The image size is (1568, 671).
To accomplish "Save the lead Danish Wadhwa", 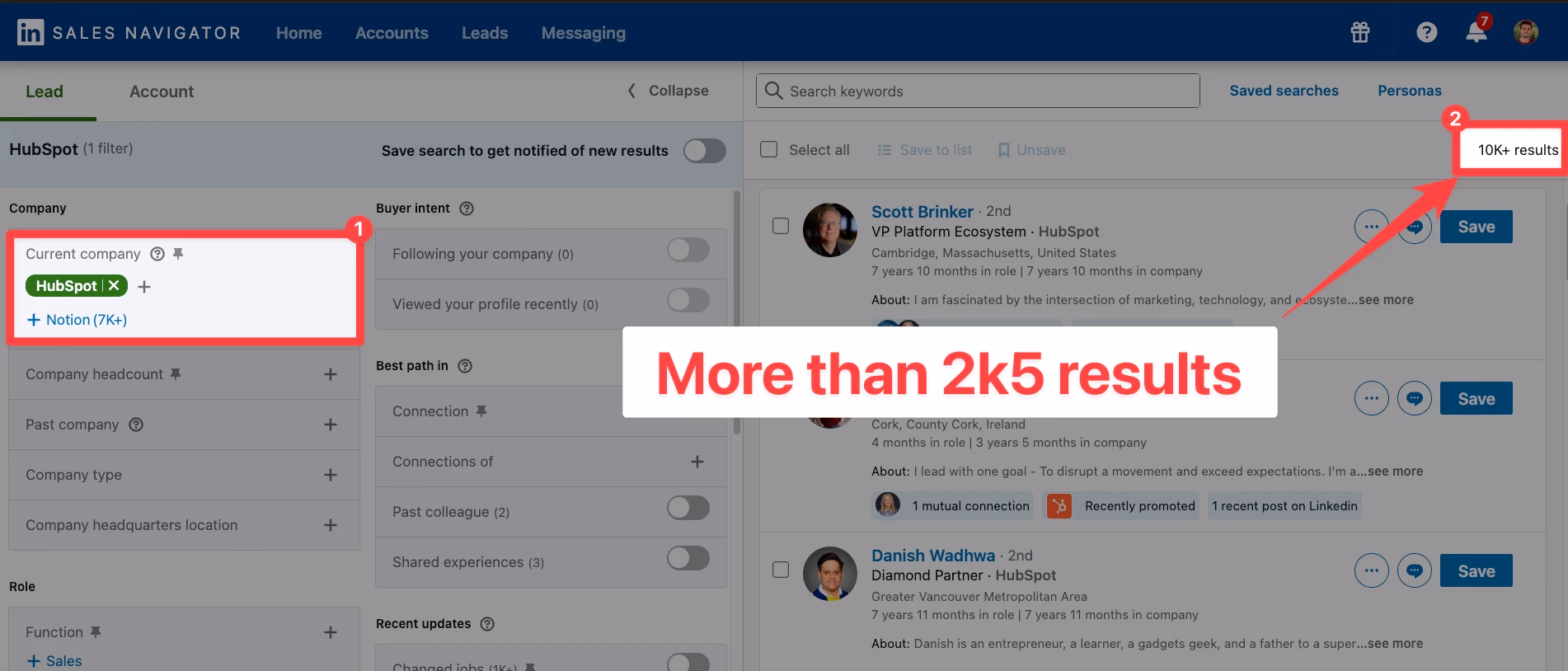I will click(x=1476, y=570).
